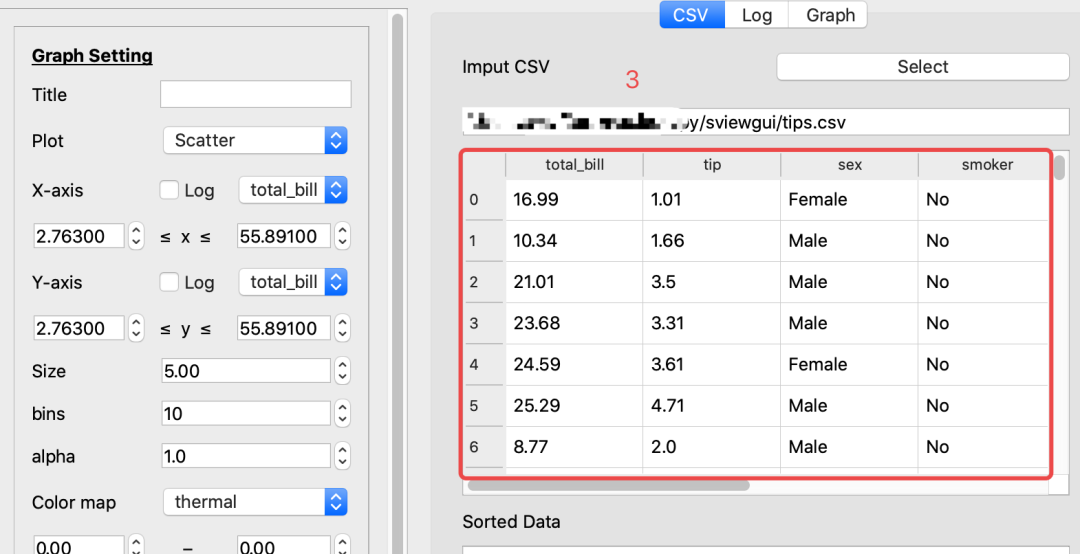Click the alpha stepper arrows
This screenshot has width=1080, height=554.
(x=342, y=456)
